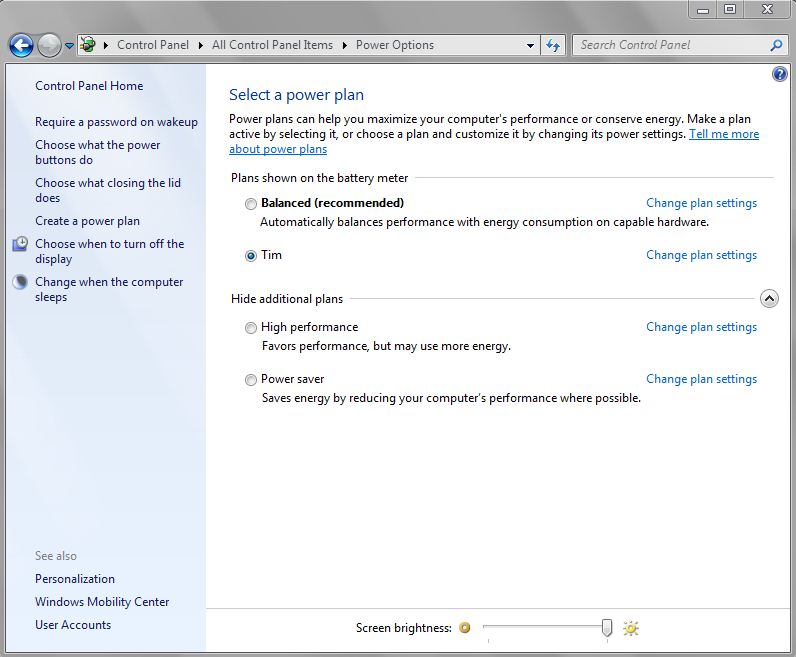Click the greyed Forward arrow button

click(x=49, y=46)
